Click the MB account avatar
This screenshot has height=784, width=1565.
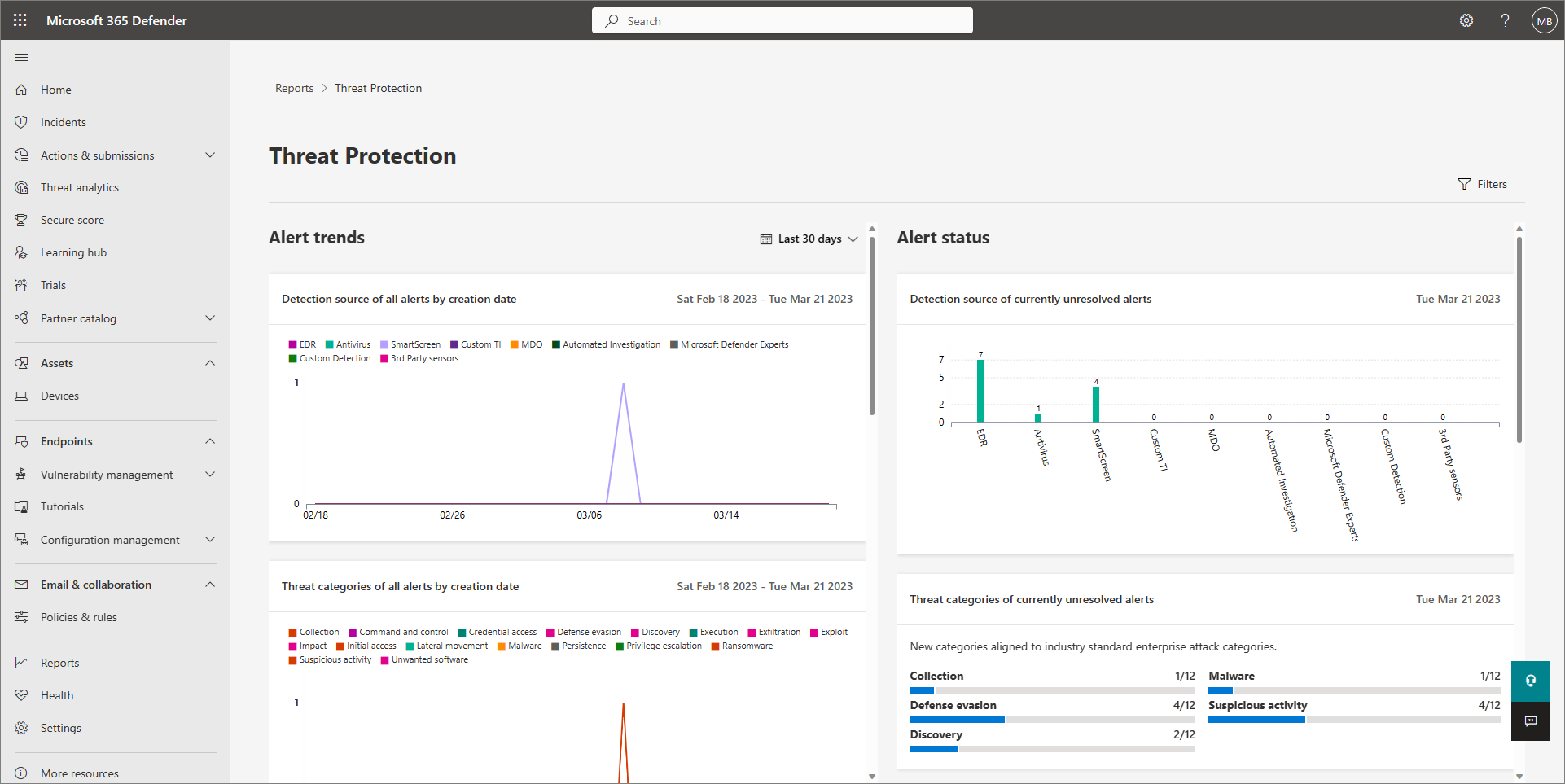pyautogui.click(x=1544, y=21)
